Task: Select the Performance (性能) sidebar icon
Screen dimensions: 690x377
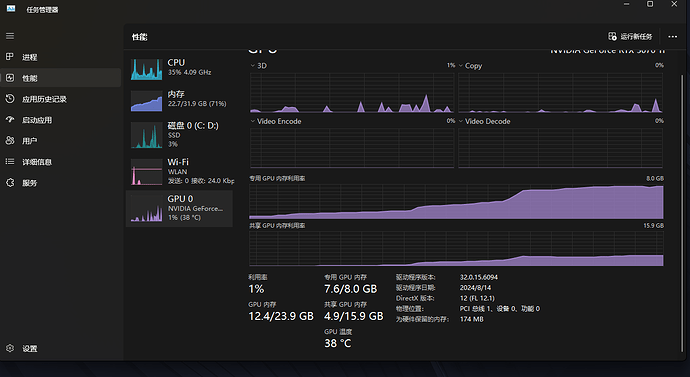Action: (x=10, y=78)
